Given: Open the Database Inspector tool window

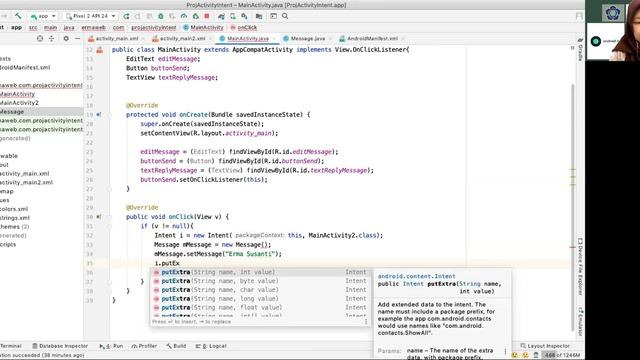Looking at the screenshot, I should point(60,346).
